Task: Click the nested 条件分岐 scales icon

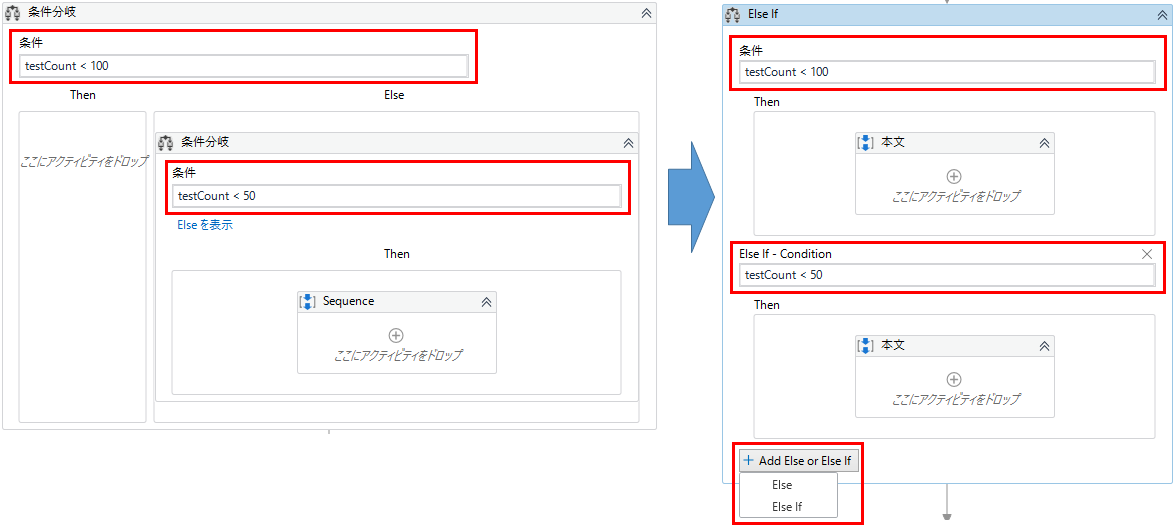Action: (166, 142)
